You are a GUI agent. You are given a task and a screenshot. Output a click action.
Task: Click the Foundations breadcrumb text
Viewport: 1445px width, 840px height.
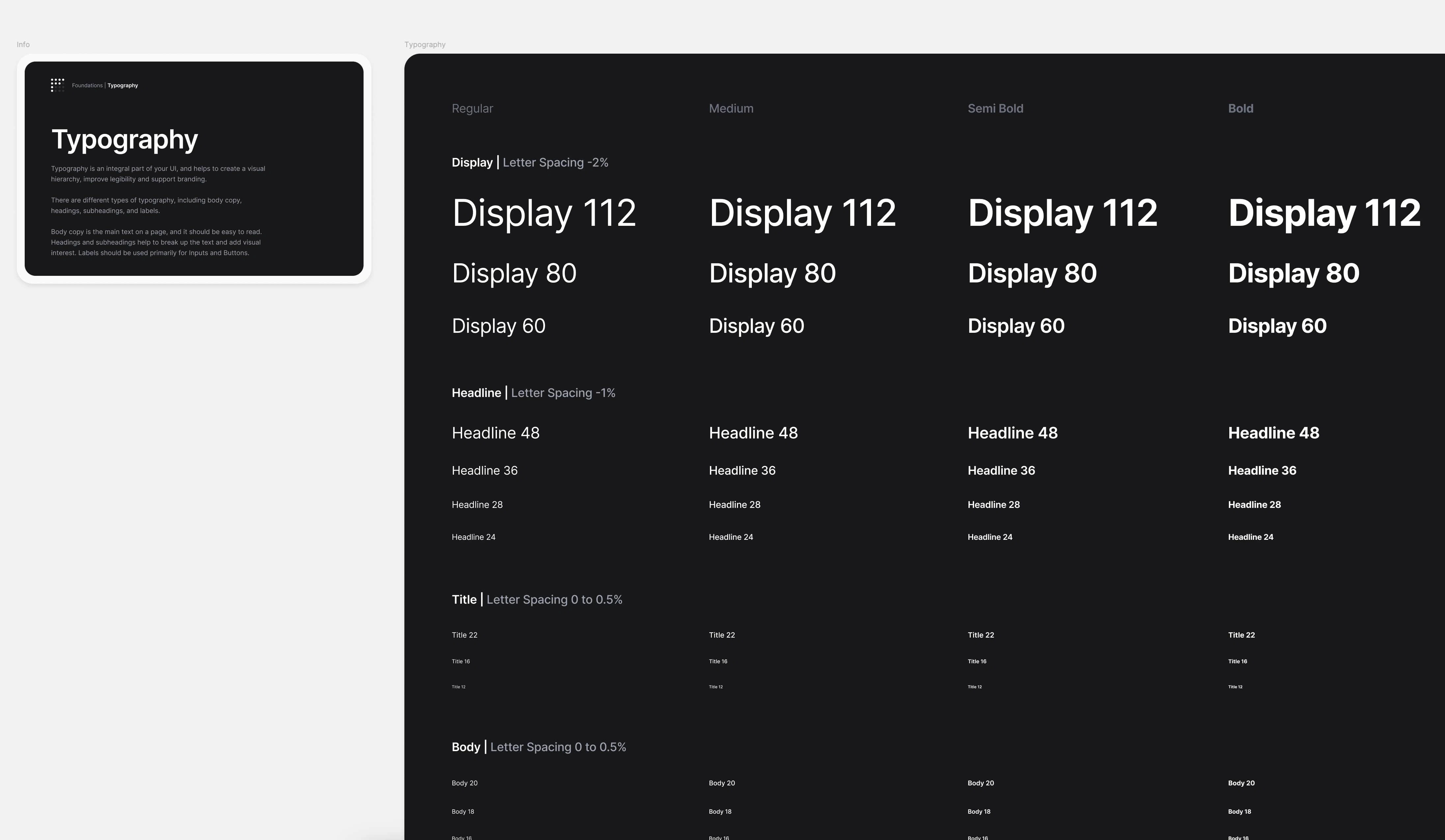(87, 85)
